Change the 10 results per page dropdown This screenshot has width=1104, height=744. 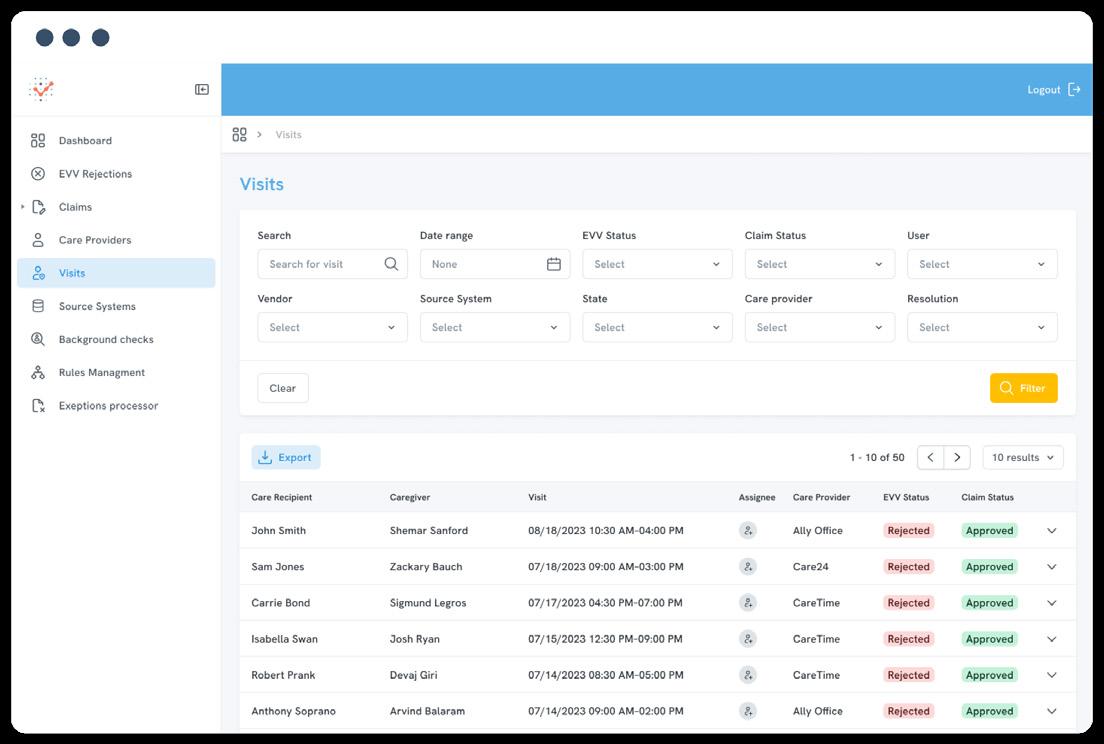1023,458
